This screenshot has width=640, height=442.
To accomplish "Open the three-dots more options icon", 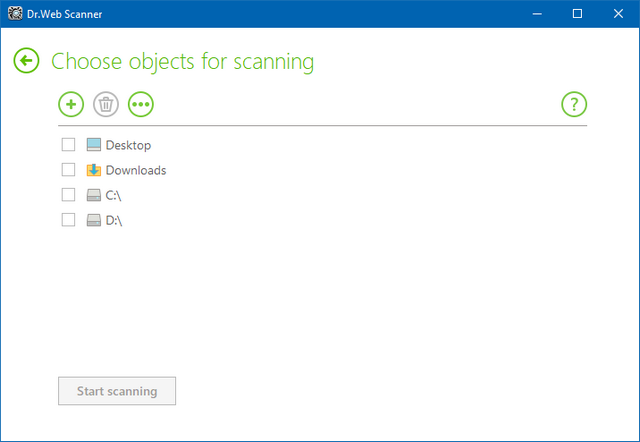I will [141, 103].
